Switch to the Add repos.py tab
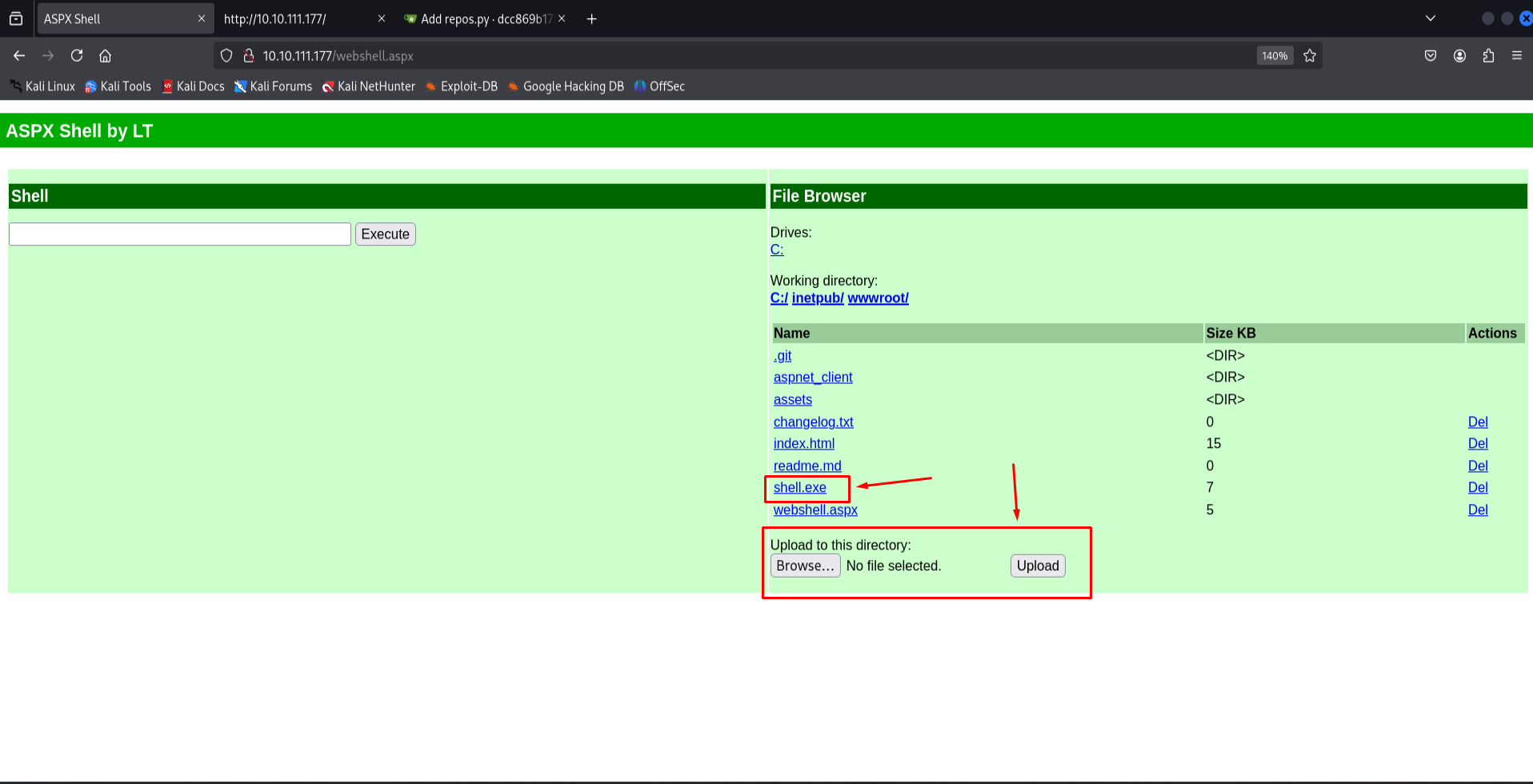This screenshot has width=1533, height=784. (x=485, y=18)
